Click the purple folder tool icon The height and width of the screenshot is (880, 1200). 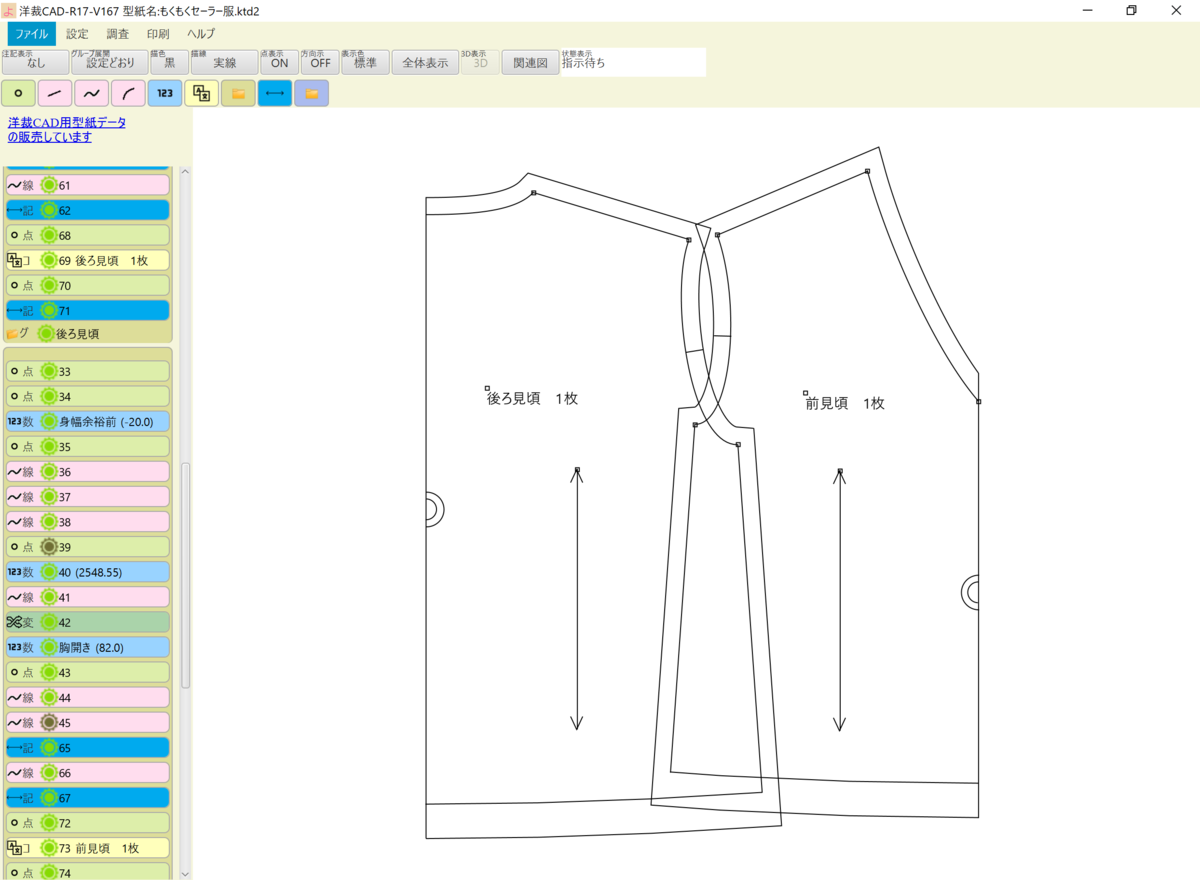[311, 93]
